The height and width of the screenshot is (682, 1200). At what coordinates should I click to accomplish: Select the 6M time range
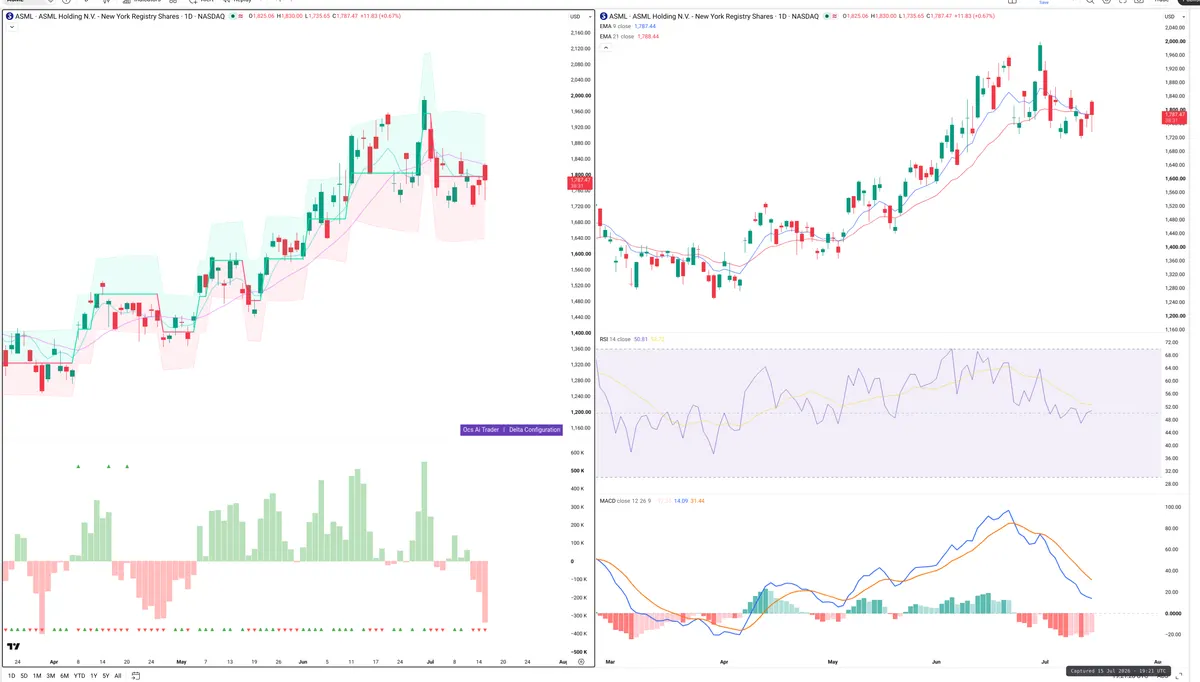click(x=64, y=676)
